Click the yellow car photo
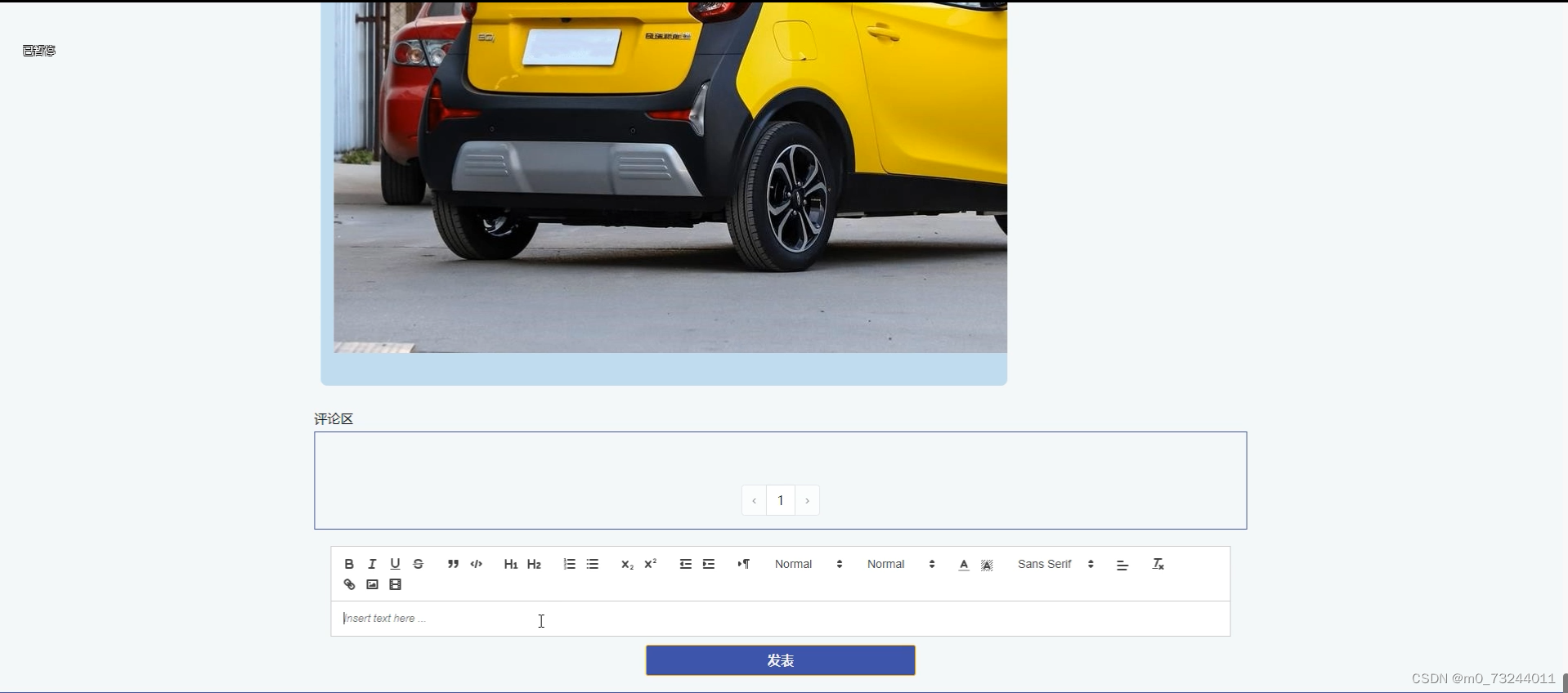This screenshot has width=1568, height=693. (670, 177)
